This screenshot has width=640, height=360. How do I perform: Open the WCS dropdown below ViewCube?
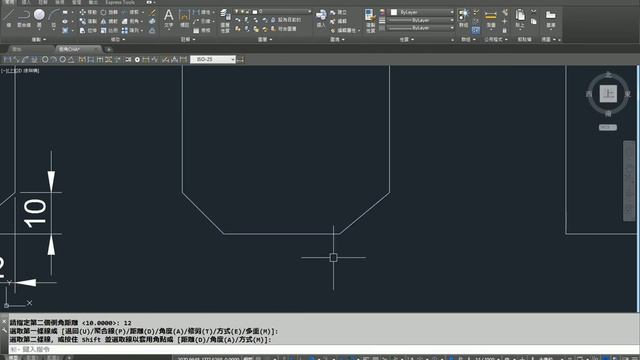click(608, 127)
